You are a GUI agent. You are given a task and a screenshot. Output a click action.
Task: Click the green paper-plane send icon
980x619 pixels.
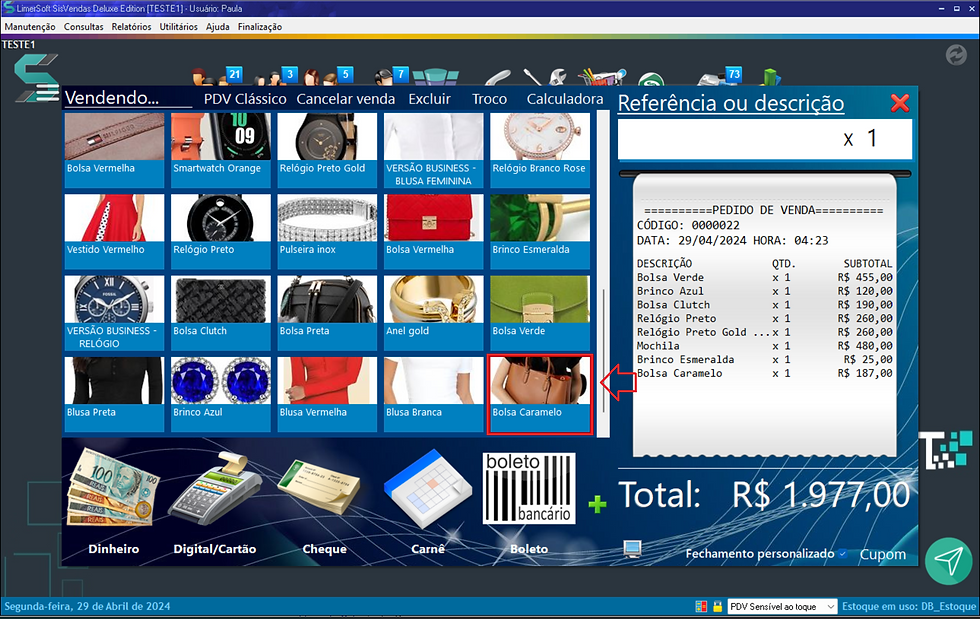click(x=948, y=561)
